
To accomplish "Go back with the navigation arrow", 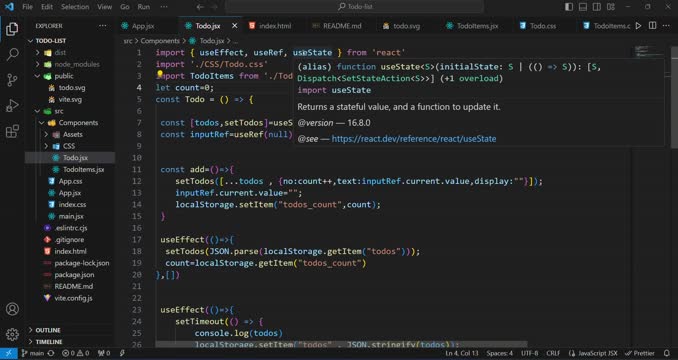I will (200, 7).
